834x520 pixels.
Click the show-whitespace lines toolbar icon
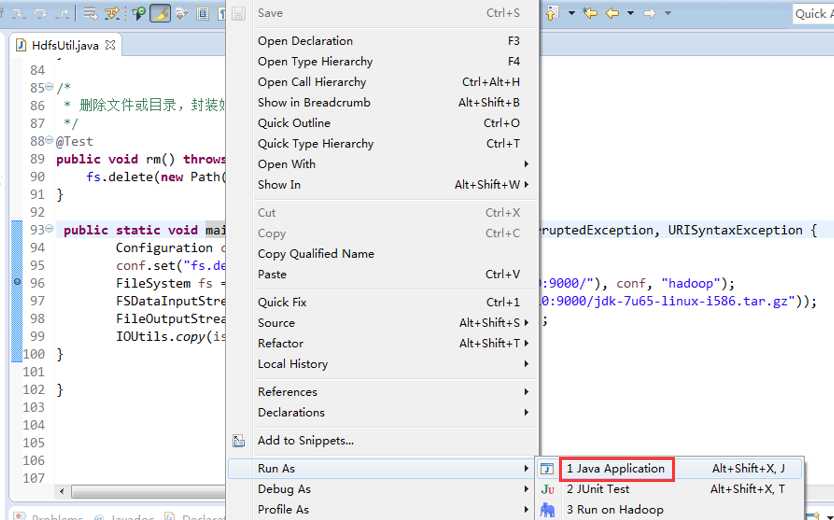(x=90, y=13)
